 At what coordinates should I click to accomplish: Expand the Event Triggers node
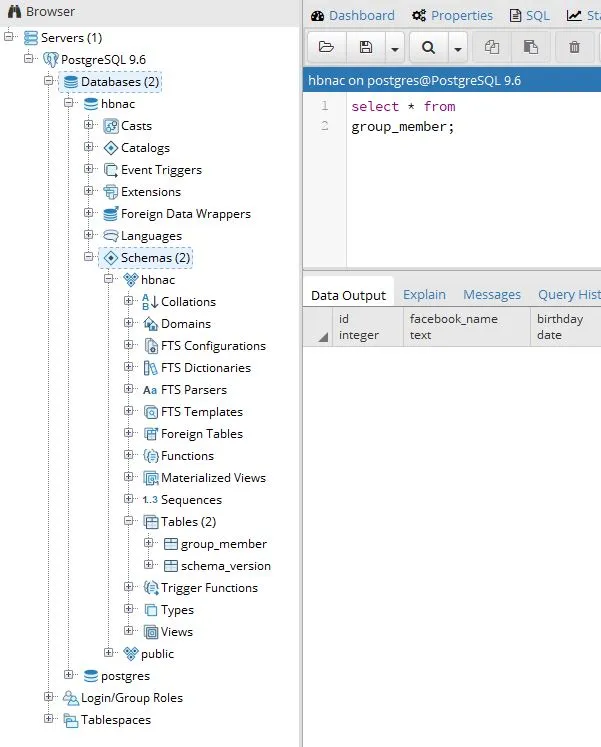[x=89, y=168]
